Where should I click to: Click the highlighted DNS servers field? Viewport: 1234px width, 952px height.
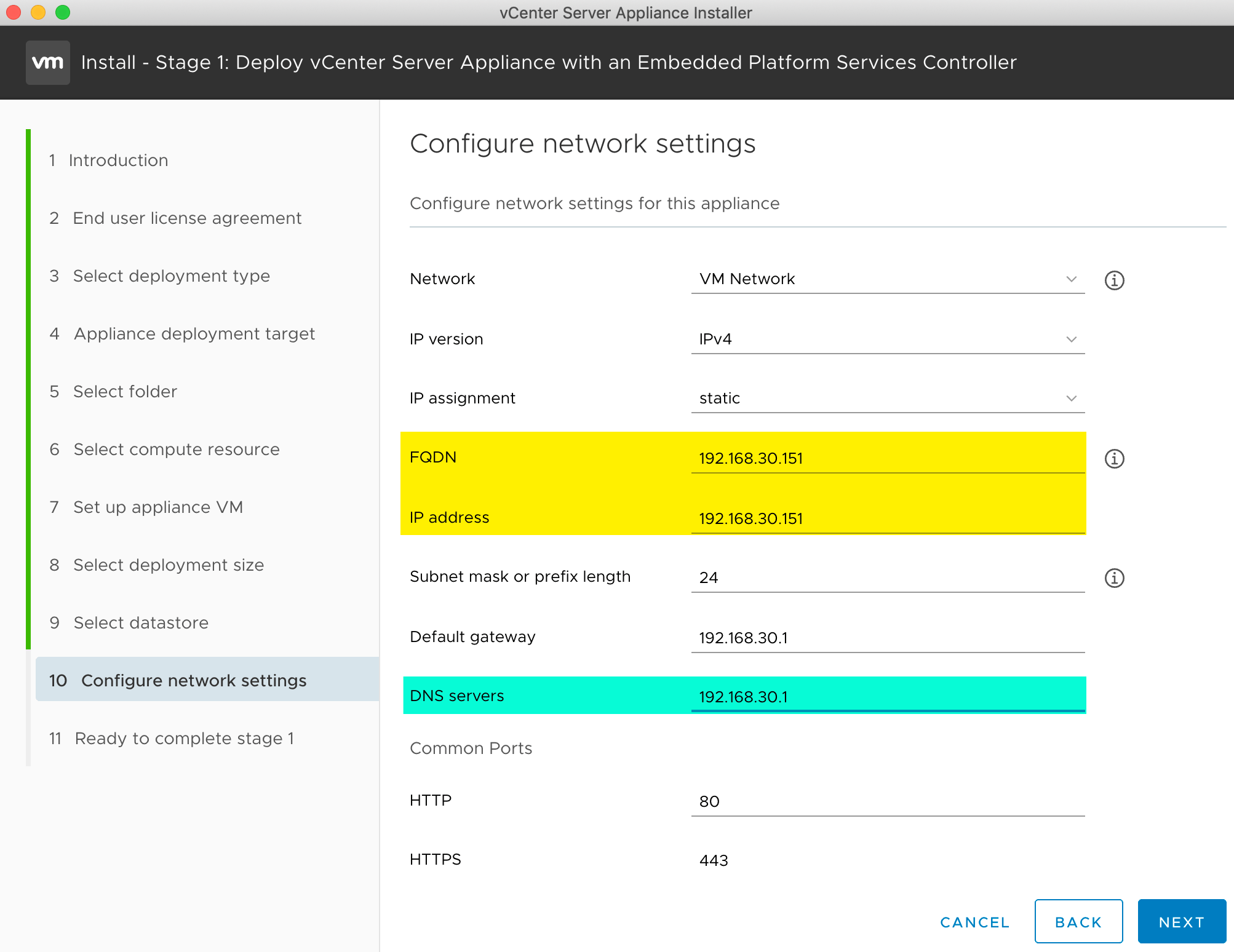886,697
